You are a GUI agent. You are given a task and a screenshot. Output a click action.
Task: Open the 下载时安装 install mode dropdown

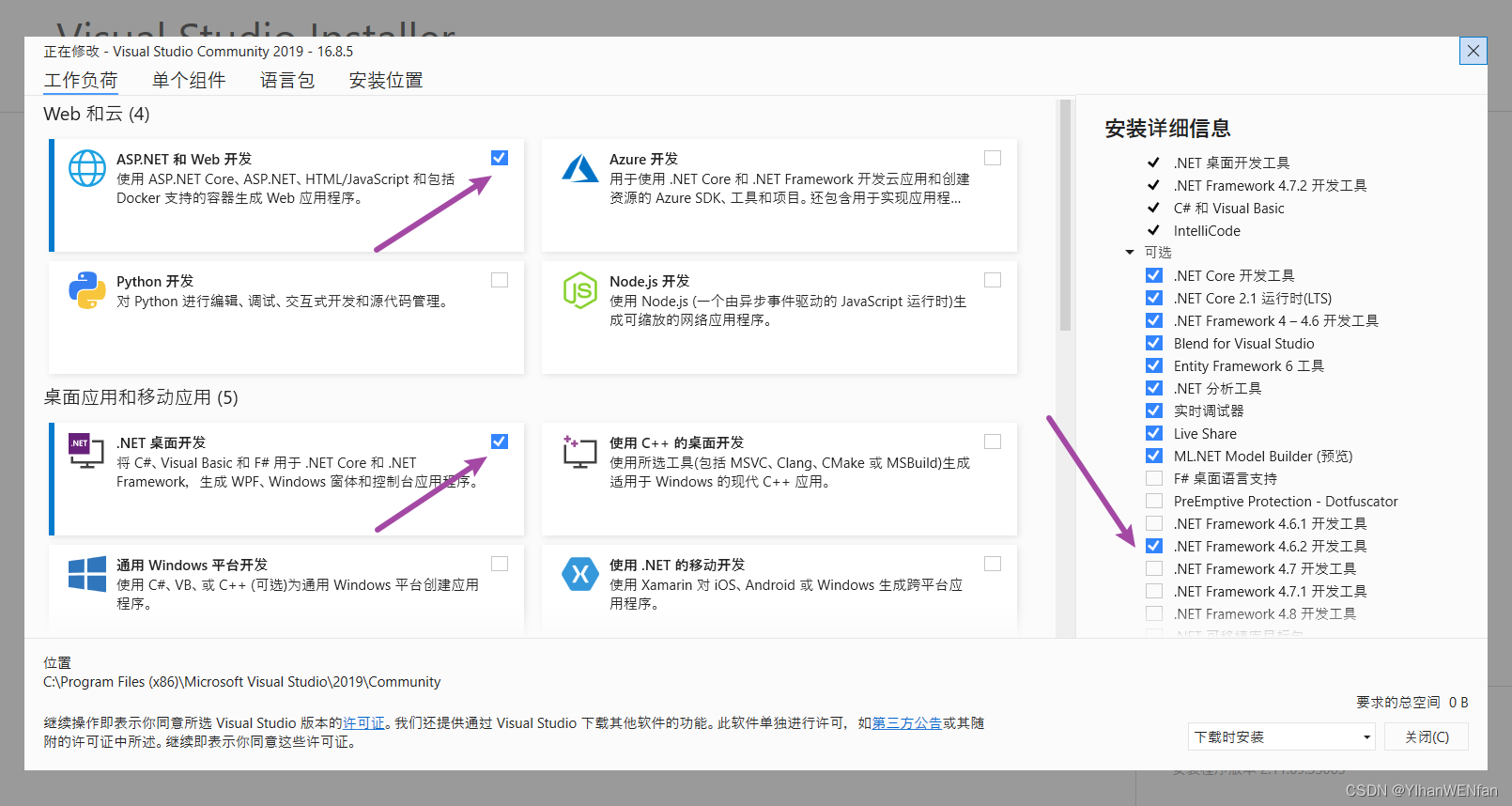1281,736
